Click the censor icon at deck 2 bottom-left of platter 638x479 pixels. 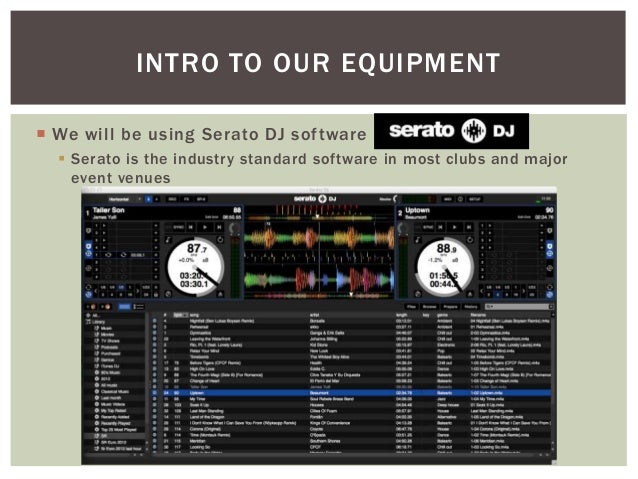coord(418,294)
